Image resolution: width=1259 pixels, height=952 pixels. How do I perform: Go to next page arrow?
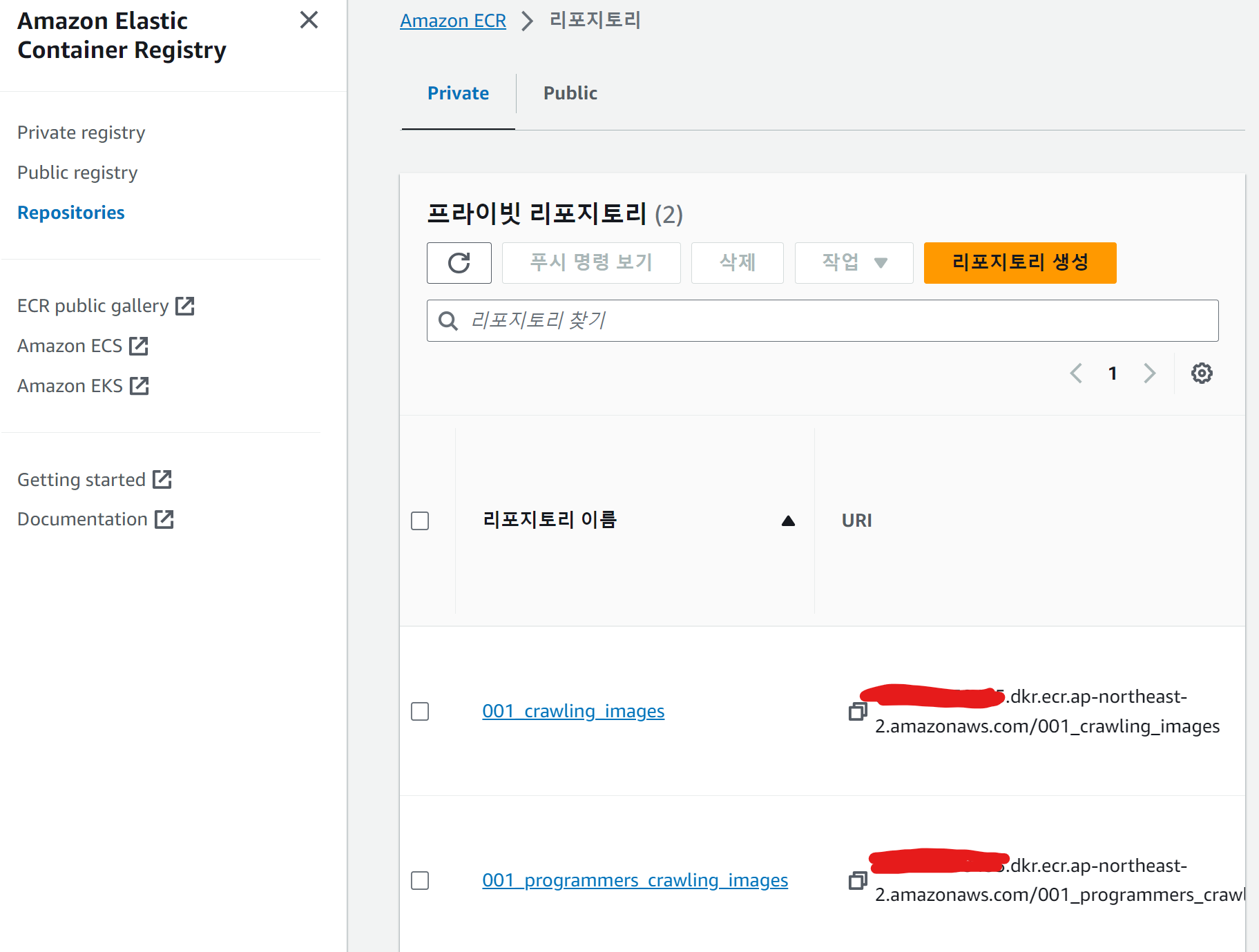(1149, 373)
